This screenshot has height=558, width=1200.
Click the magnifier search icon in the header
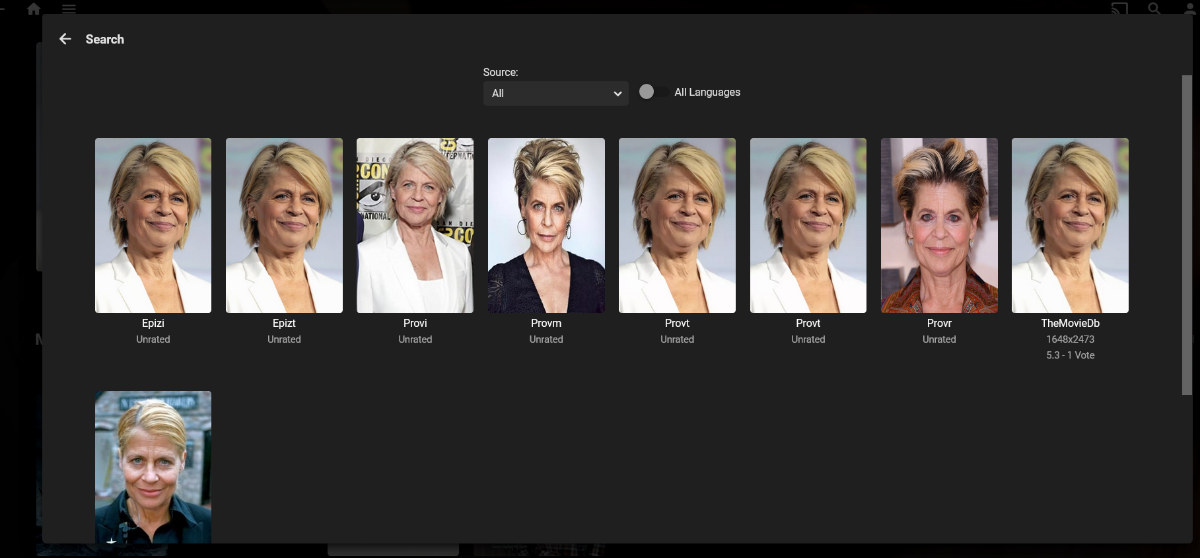(x=1154, y=8)
